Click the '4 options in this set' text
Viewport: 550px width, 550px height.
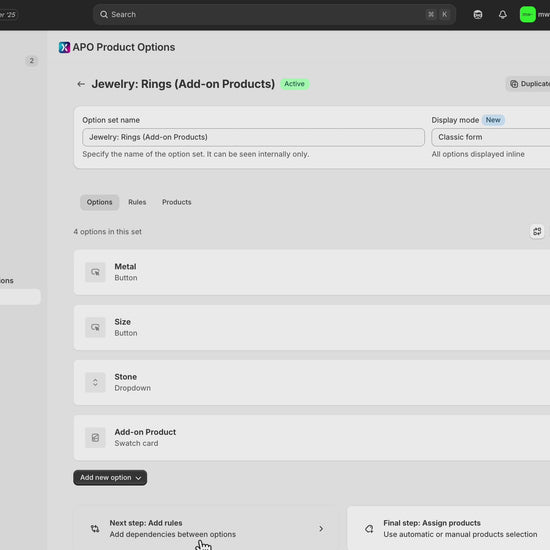pyautogui.click(x=108, y=232)
